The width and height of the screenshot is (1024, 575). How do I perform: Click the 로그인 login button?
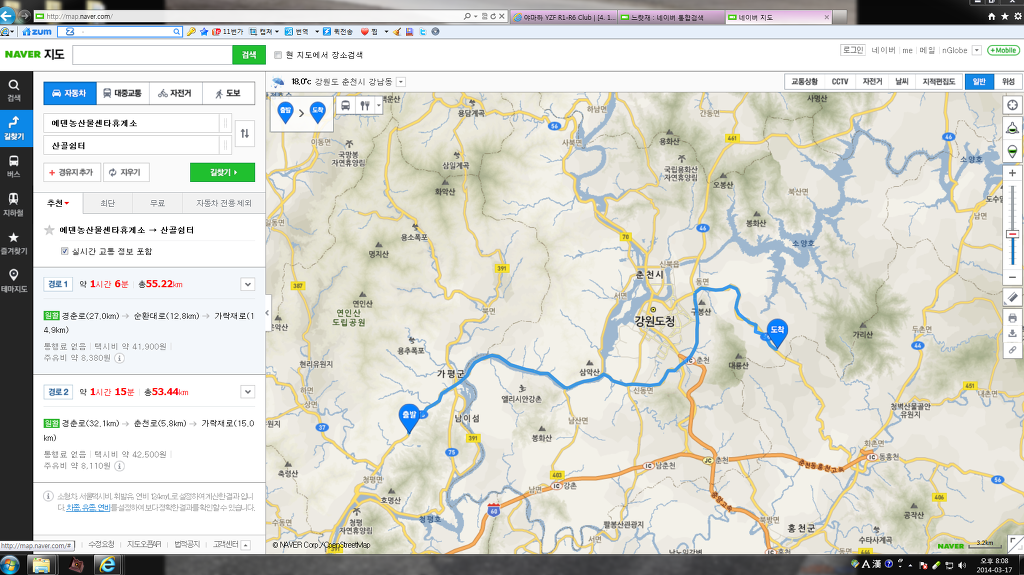[853, 50]
